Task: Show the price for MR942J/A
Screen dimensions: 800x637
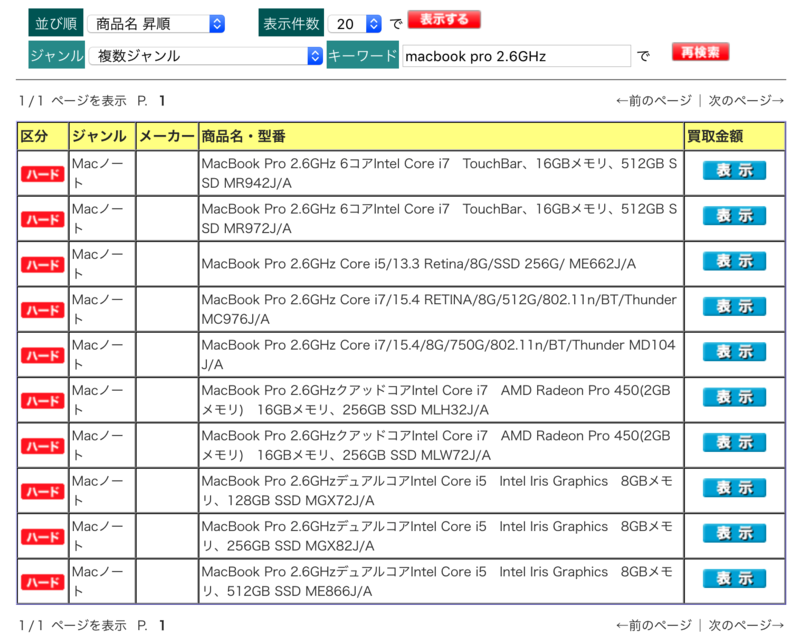Action: [x=734, y=170]
